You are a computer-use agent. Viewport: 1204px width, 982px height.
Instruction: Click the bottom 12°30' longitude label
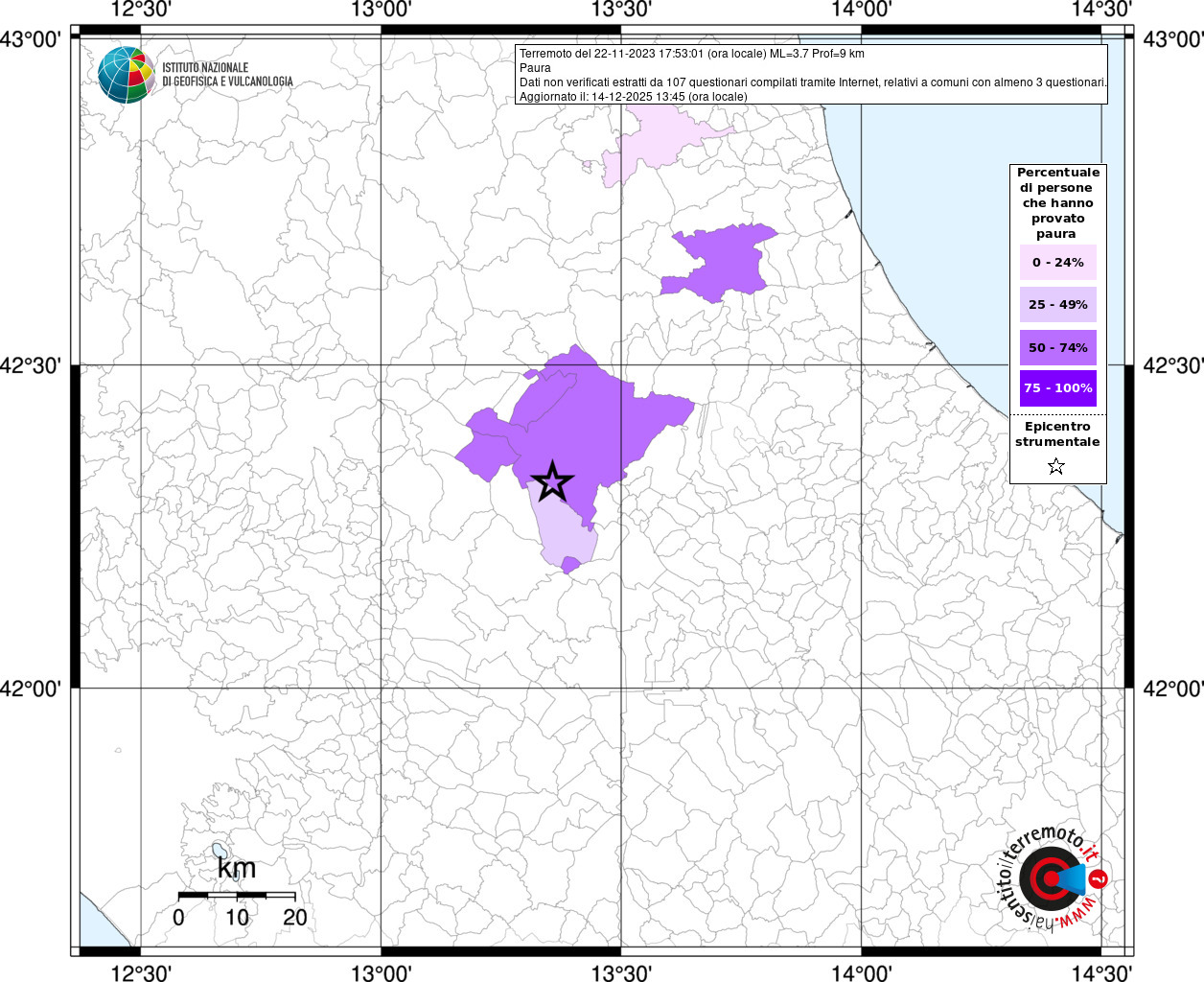[x=141, y=972]
